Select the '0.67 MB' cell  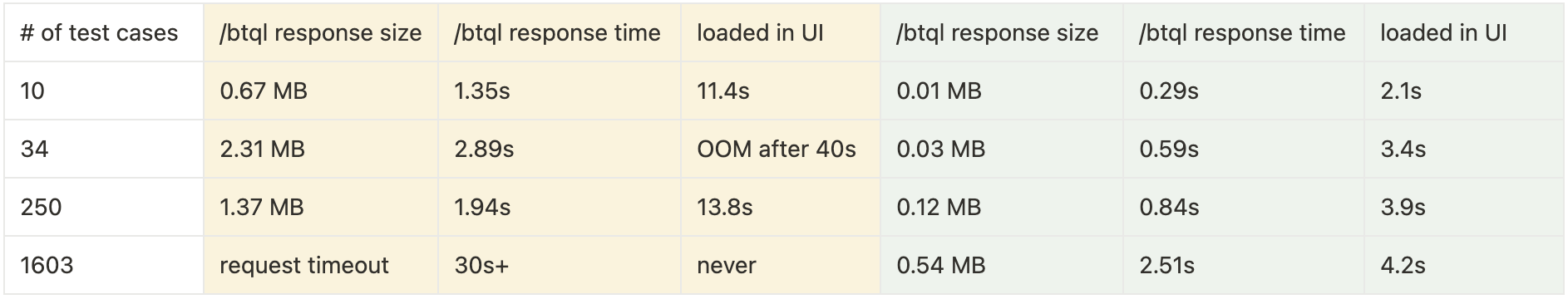point(321,91)
